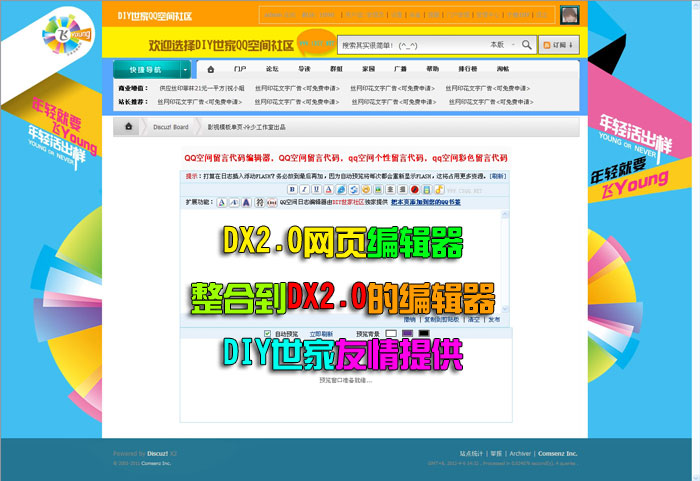
Task: Click the insert image icon
Action: click(x=378, y=189)
